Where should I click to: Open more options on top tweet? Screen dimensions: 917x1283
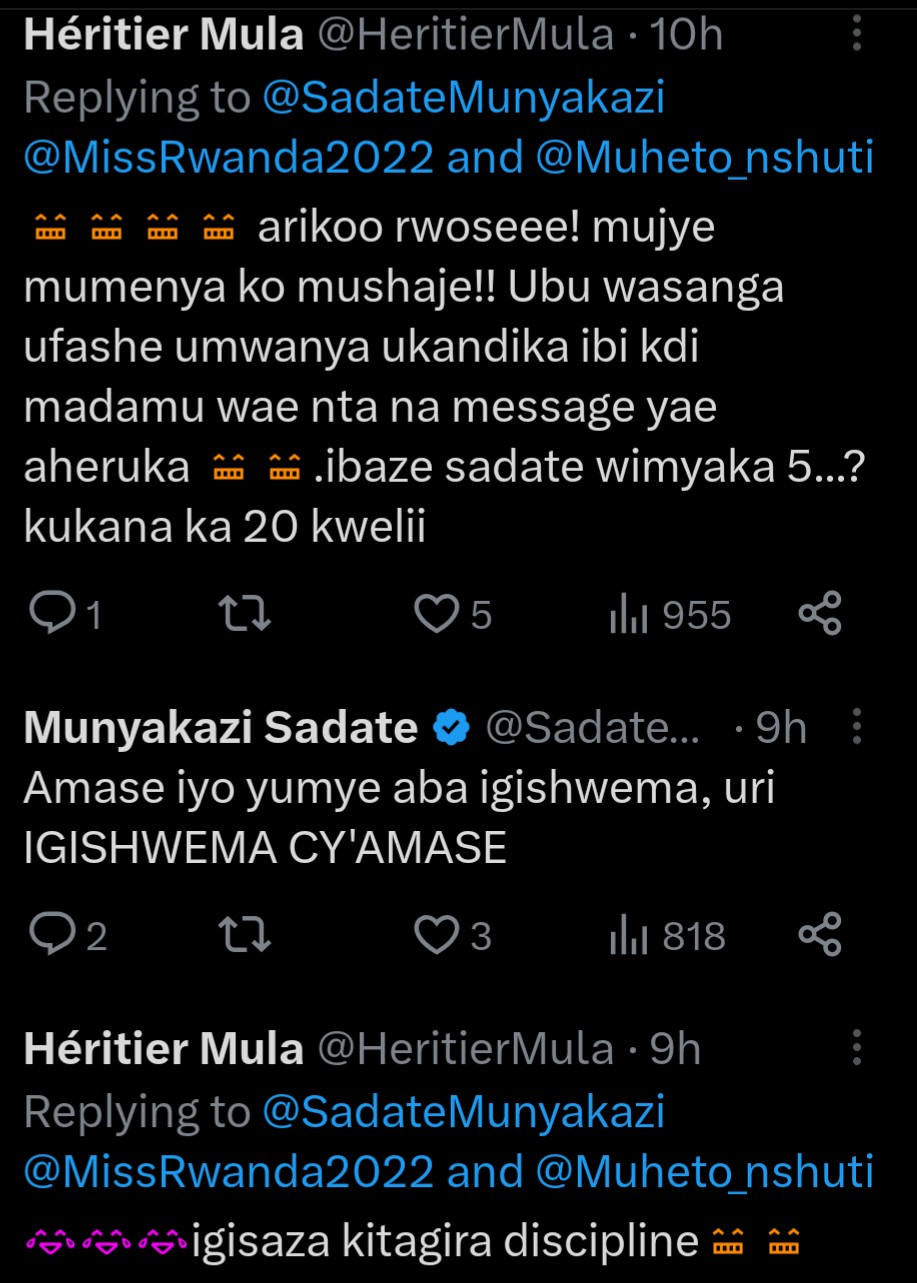pyautogui.click(x=856, y=37)
